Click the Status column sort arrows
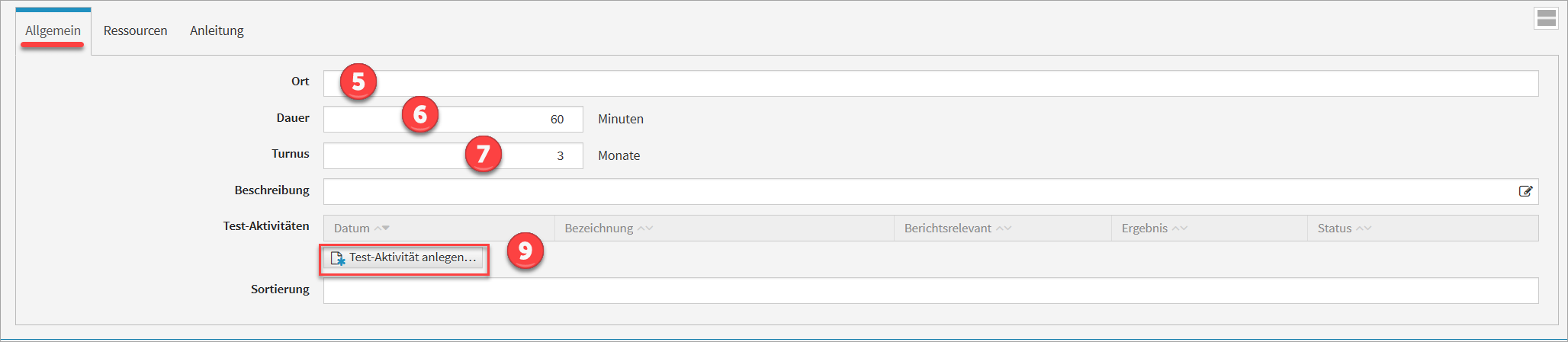Viewport: 1568px width, 342px height. (x=1364, y=229)
